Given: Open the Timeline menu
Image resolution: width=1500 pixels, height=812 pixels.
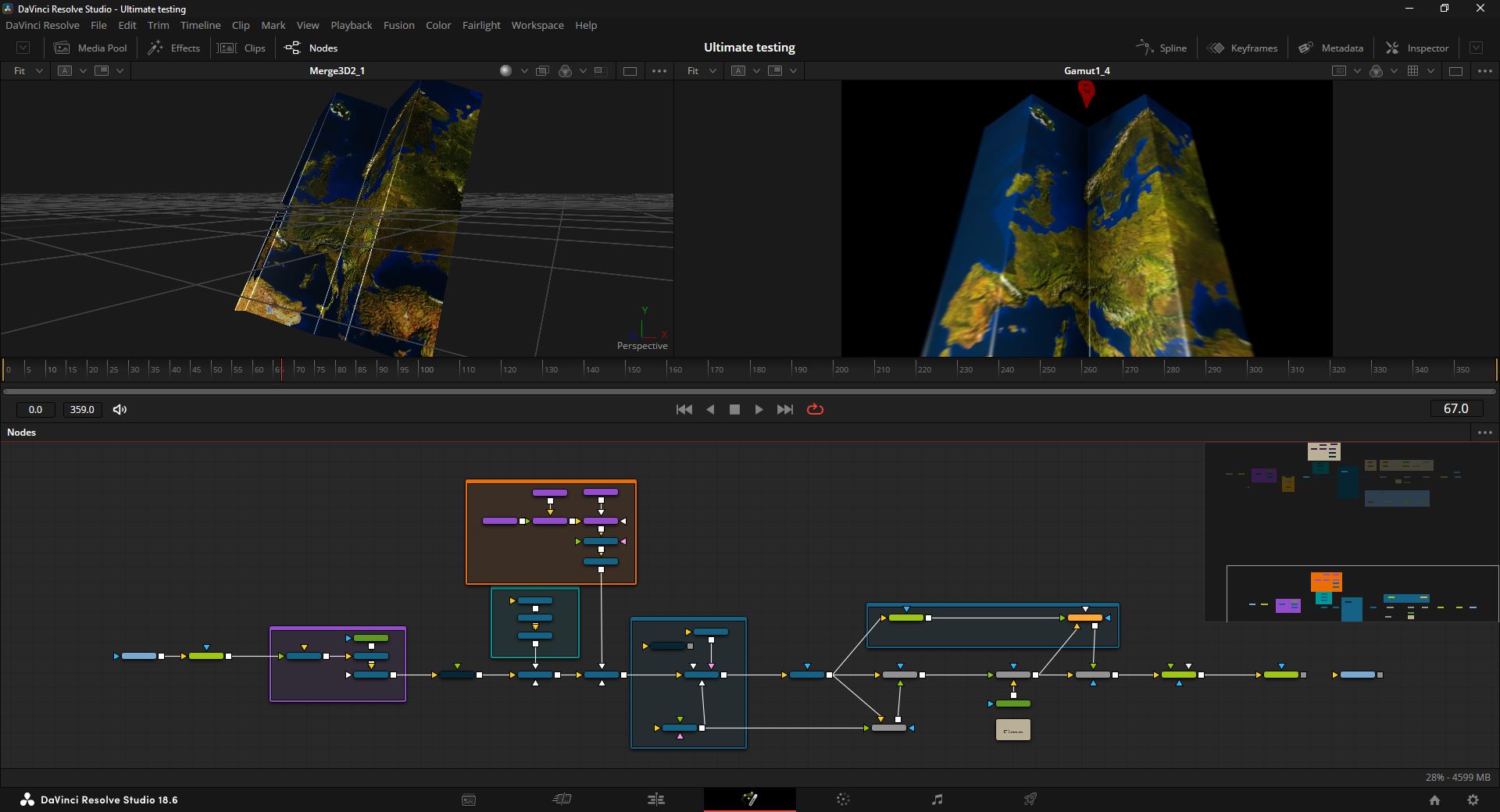Looking at the screenshot, I should click(200, 25).
